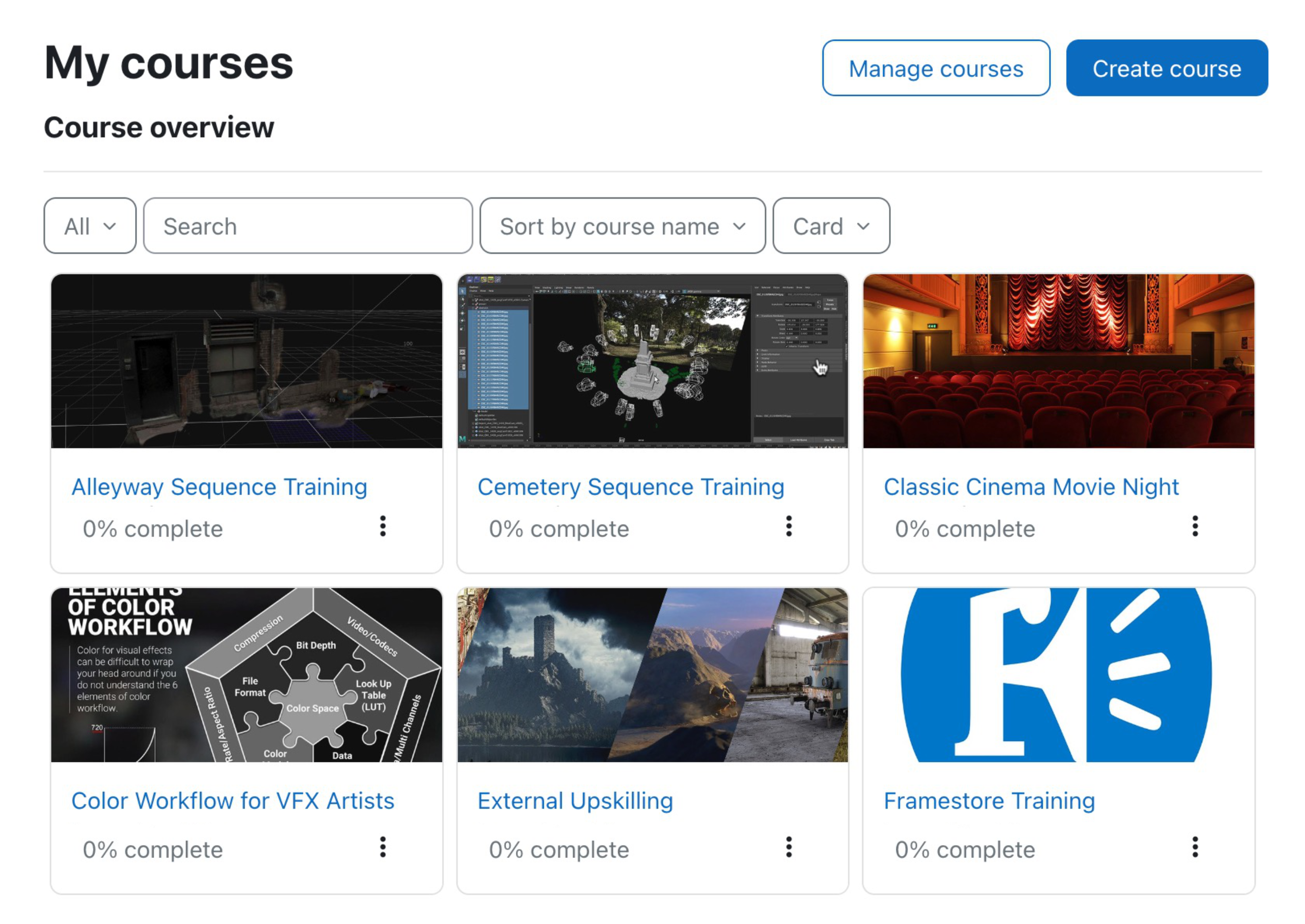Click the Manage courses button
This screenshot has width=1305, height=924.
935,69
